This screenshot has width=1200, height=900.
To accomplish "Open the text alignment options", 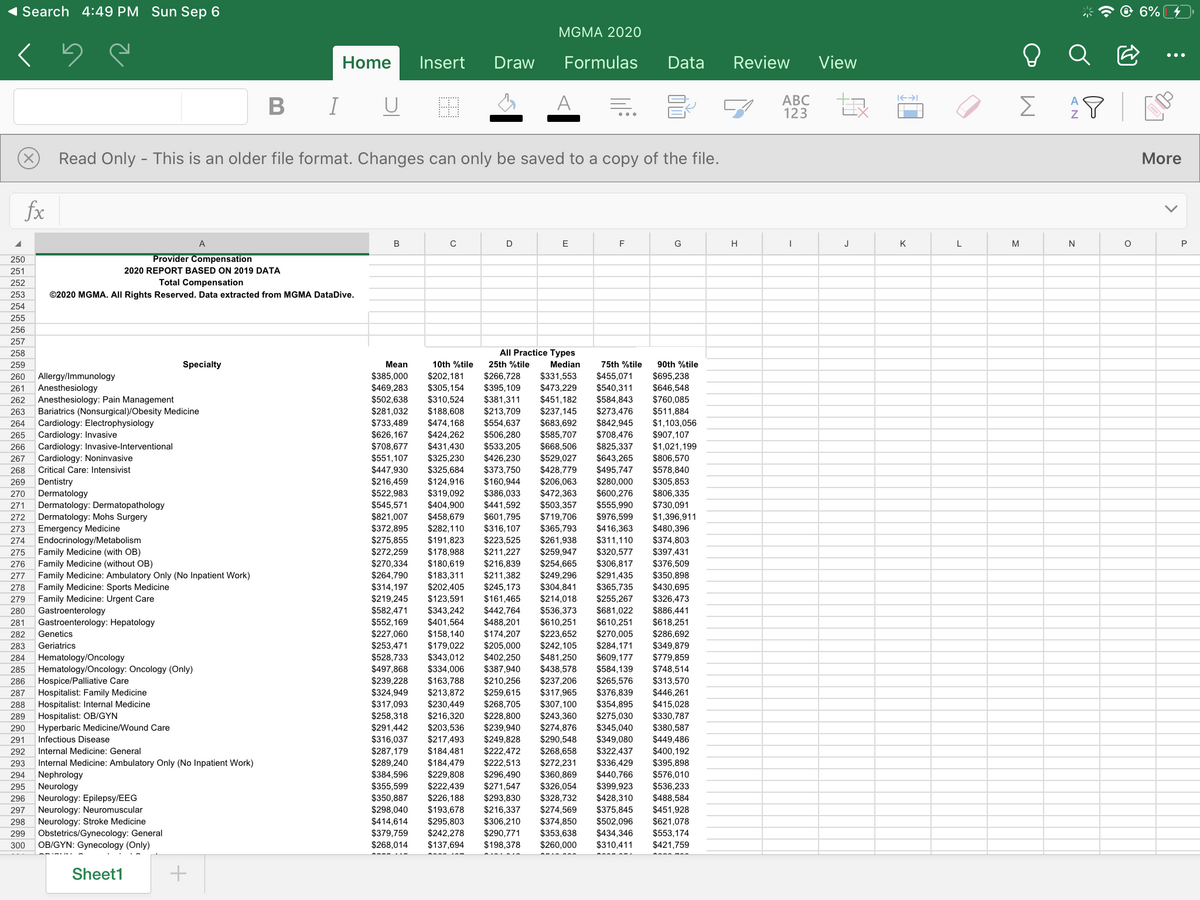I will point(622,107).
